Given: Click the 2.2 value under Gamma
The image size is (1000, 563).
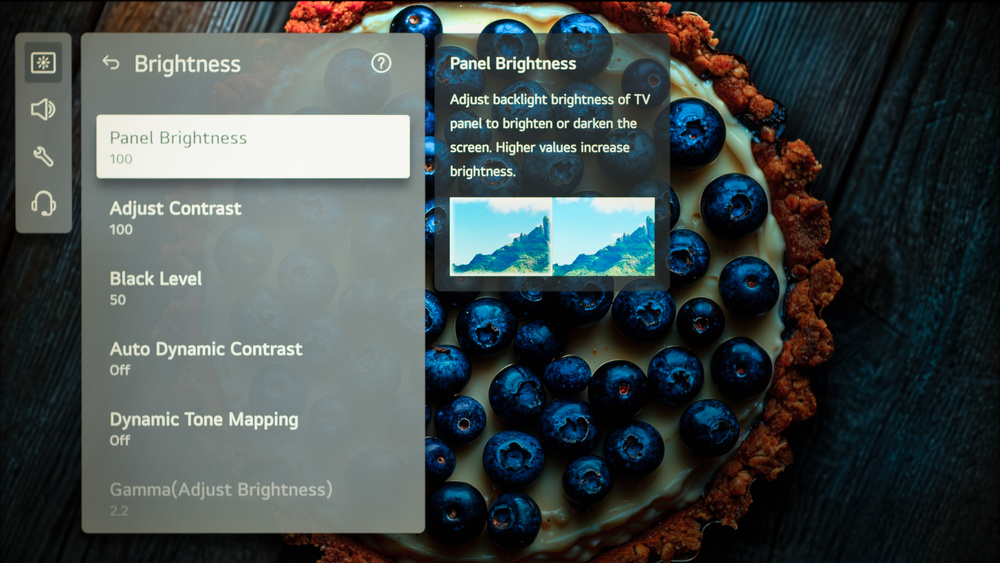Looking at the screenshot, I should click(x=119, y=511).
